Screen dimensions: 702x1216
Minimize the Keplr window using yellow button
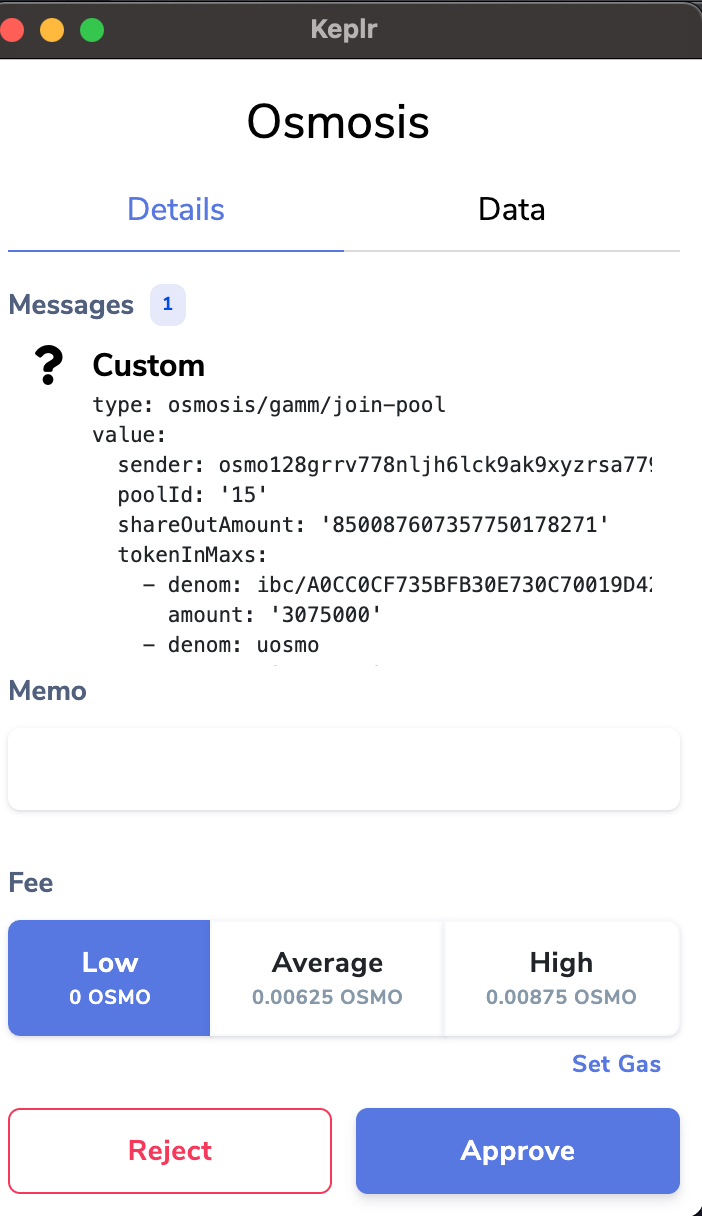pos(52,30)
